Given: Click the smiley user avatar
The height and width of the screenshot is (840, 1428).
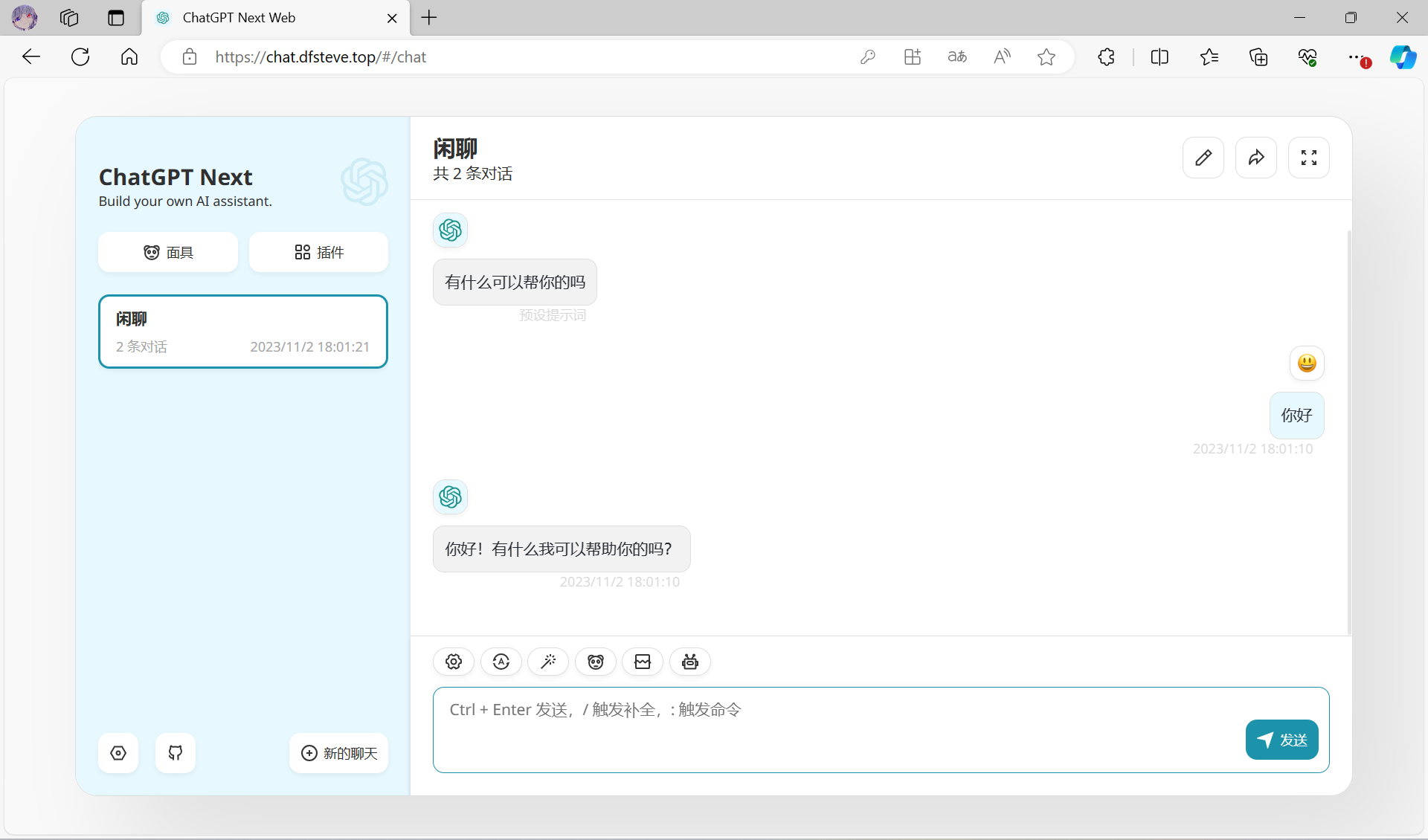Looking at the screenshot, I should (x=1307, y=363).
